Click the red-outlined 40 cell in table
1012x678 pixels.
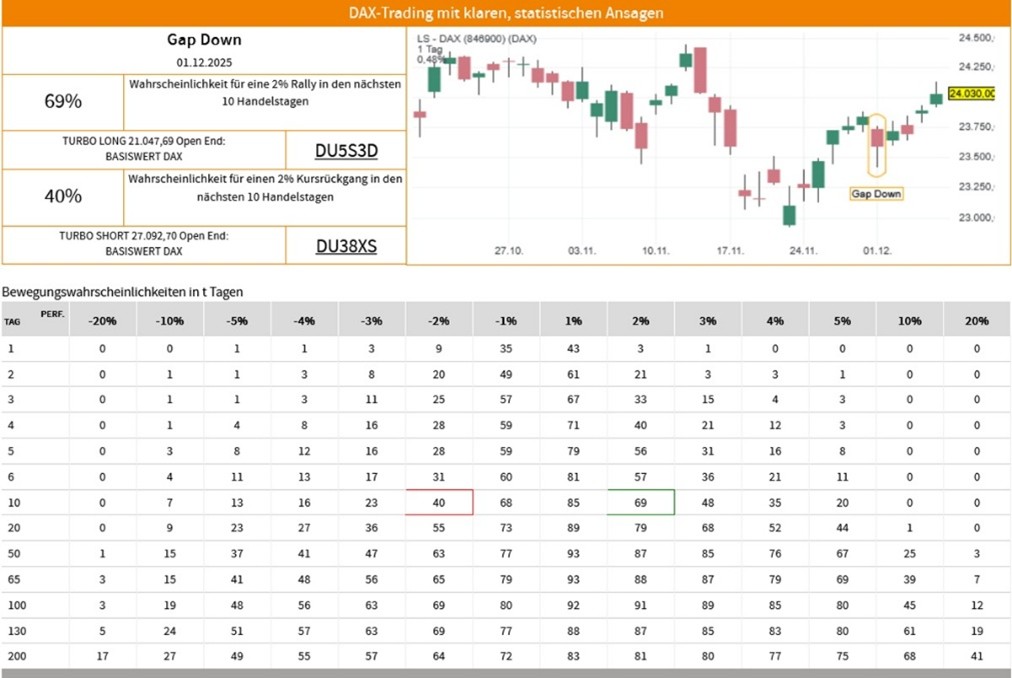(439, 502)
